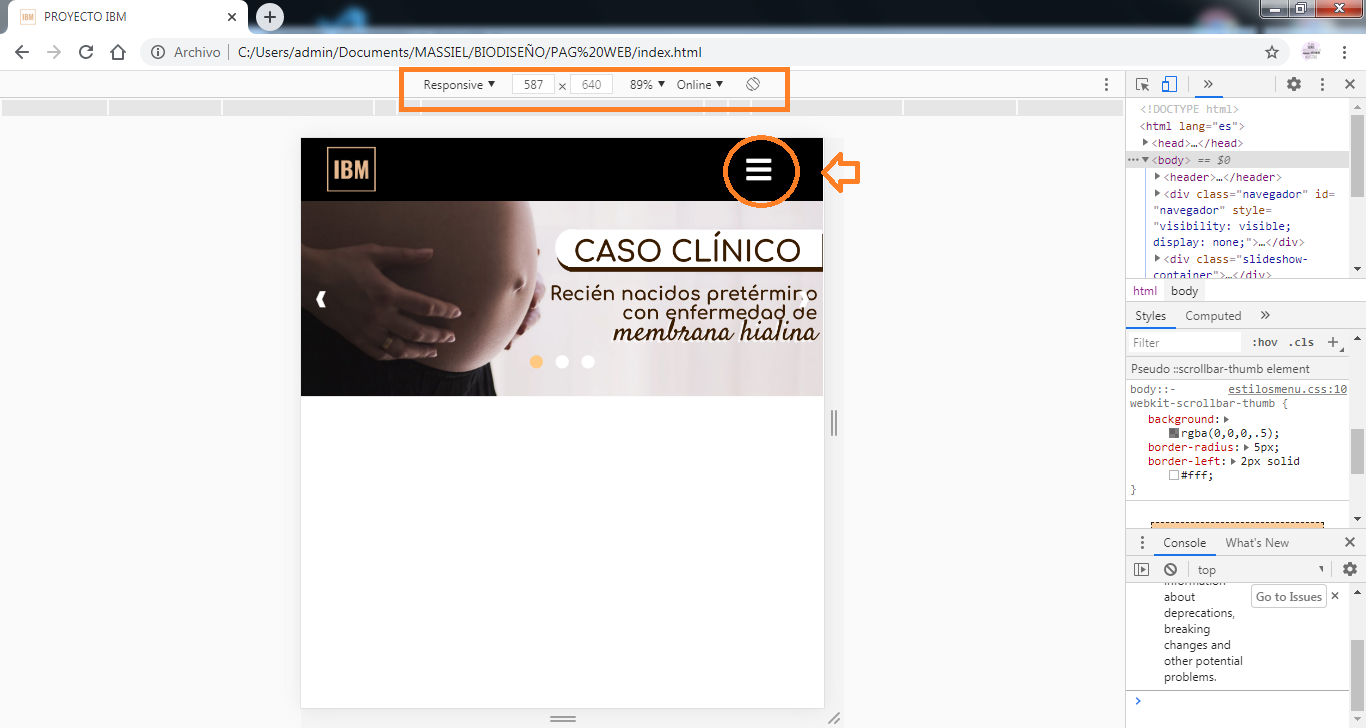Click the IBM logo in page header
Screen dimensions: 1366x728
coord(351,169)
